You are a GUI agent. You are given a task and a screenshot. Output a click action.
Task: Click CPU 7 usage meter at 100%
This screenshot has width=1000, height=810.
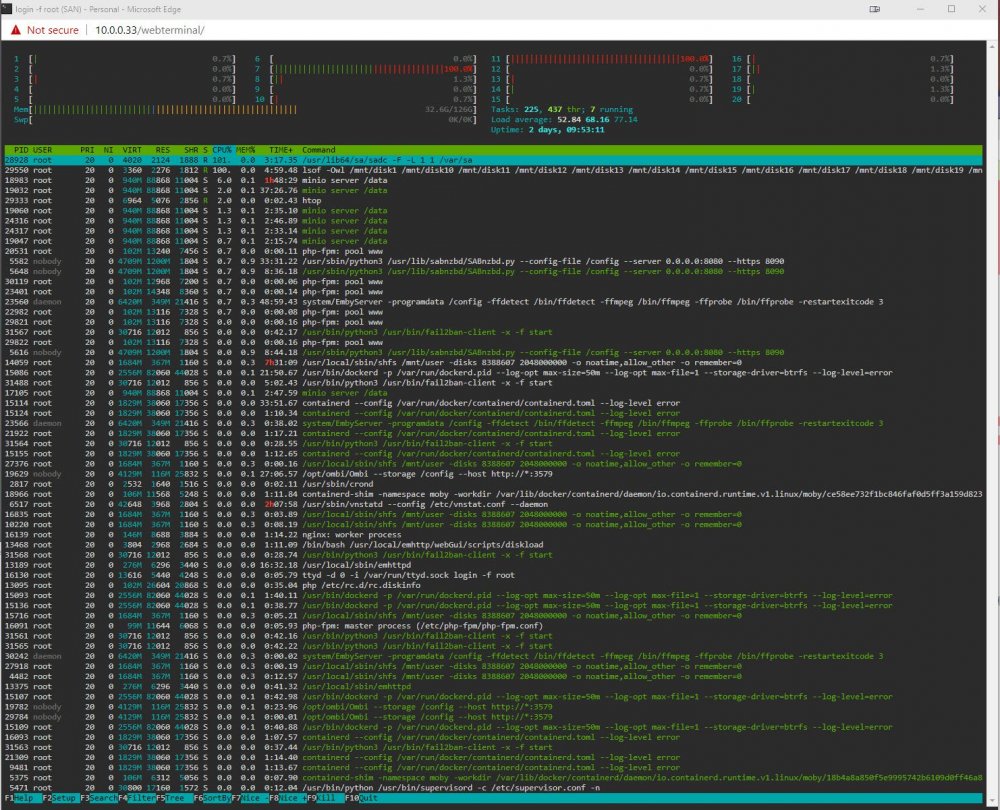pyautogui.click(x=365, y=69)
